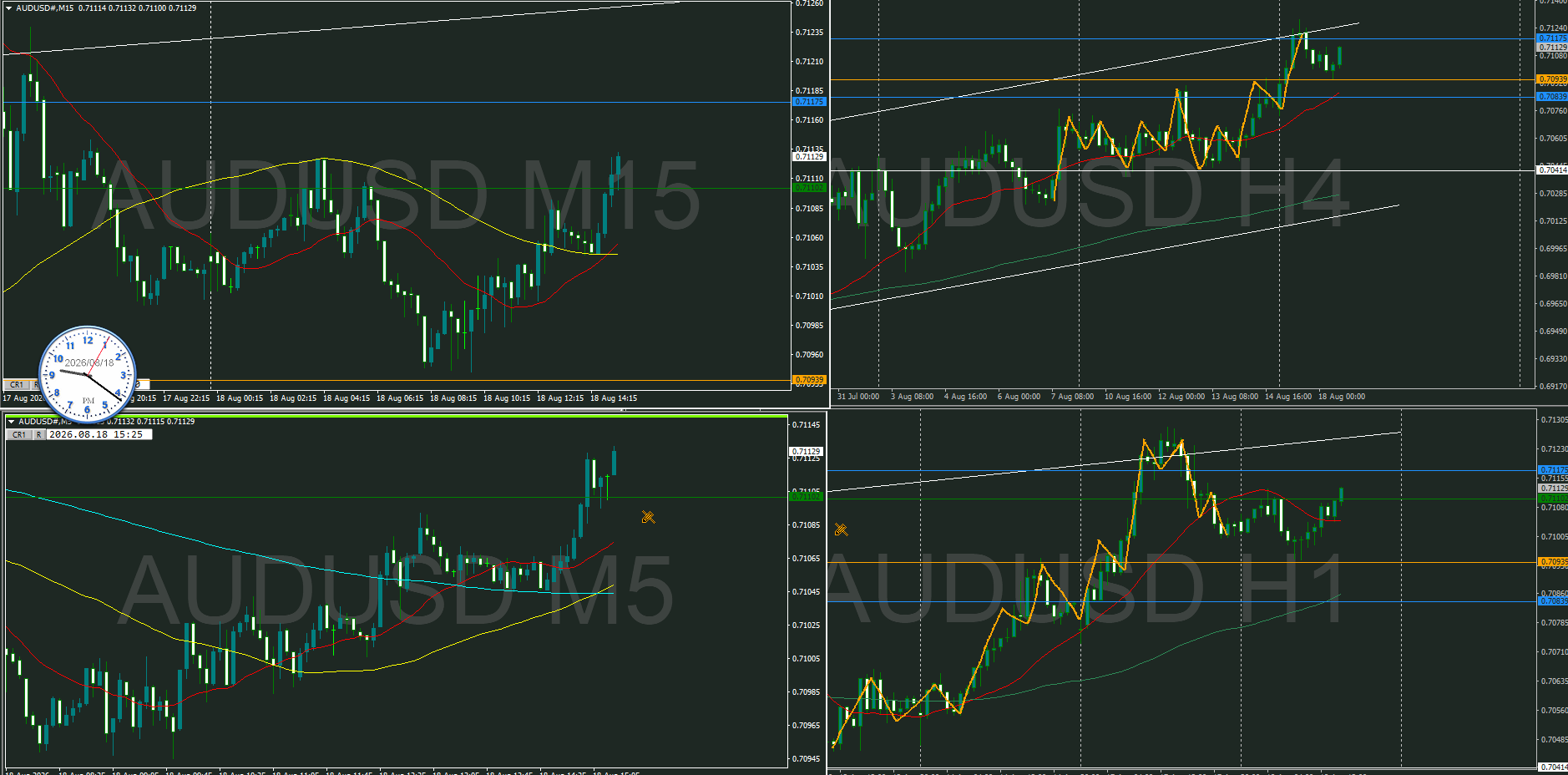Click the 31 Jul 00:00 time label
The image size is (1568, 775).
(x=858, y=397)
